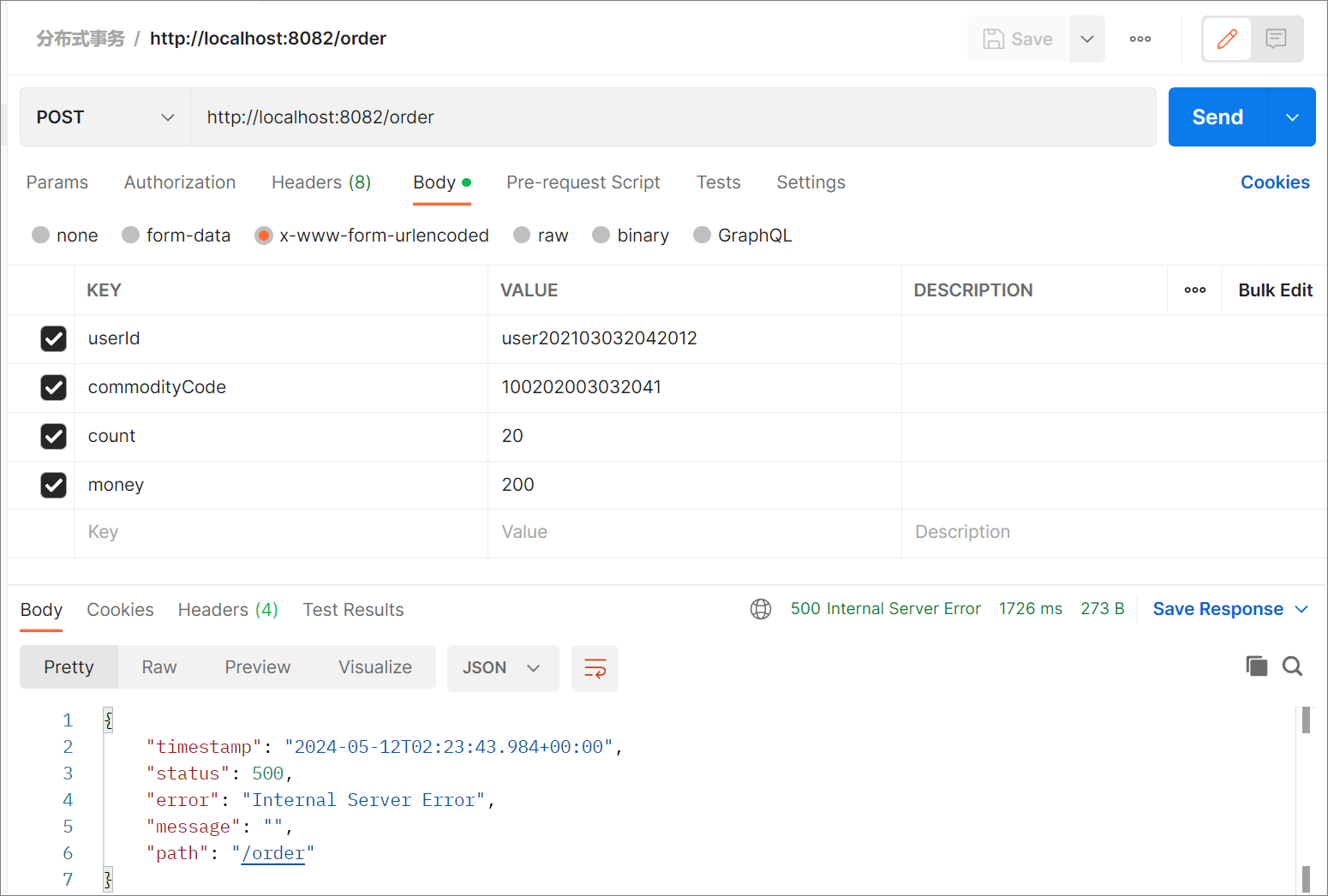1328x896 pixels.
Task: Select the edit pencil icon
Action: click(x=1227, y=39)
